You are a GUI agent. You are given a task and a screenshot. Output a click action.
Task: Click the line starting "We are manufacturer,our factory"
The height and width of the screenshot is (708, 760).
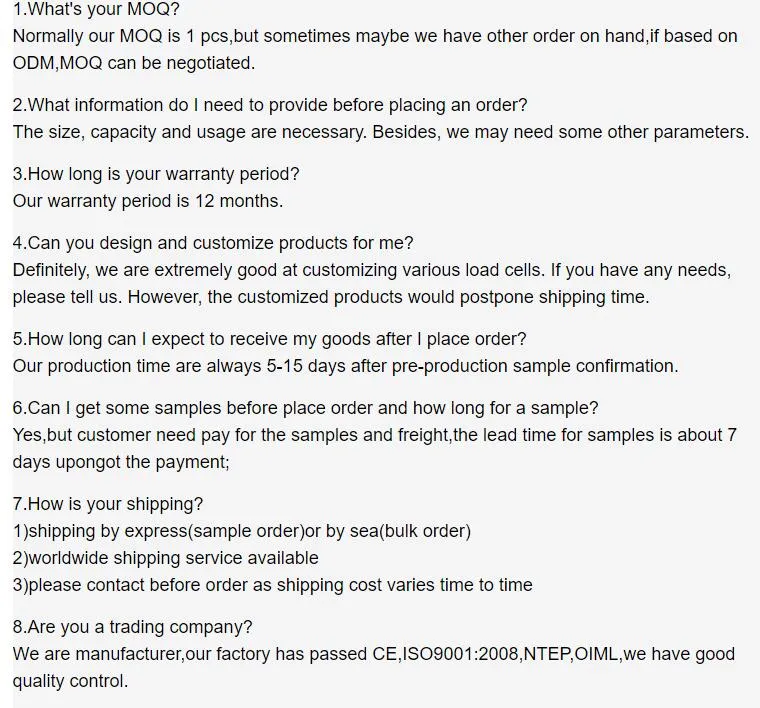374,654
